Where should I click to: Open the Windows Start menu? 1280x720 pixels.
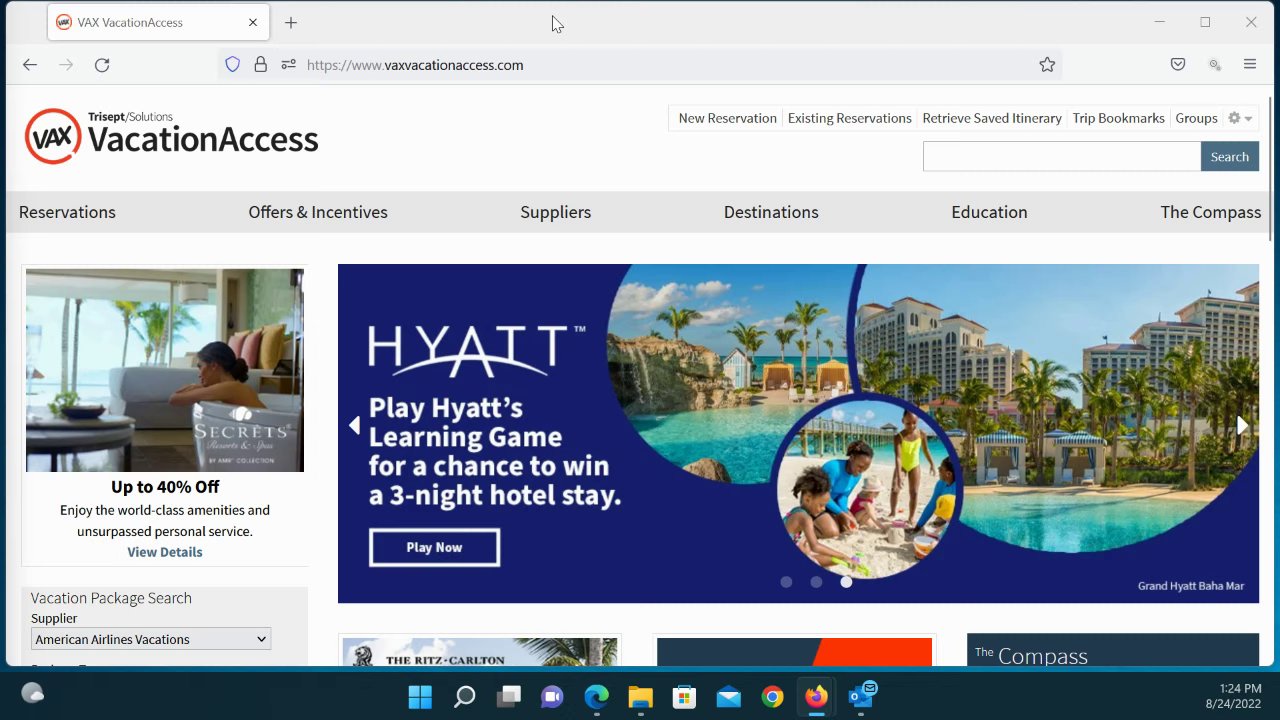(420, 697)
